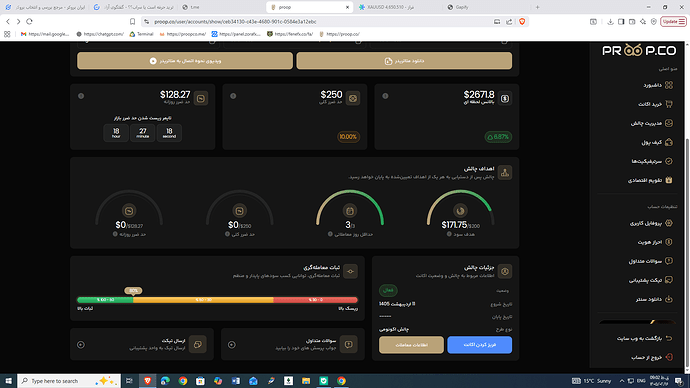
Task: Click the bookmark this page icon
Action: click(x=132, y=22)
